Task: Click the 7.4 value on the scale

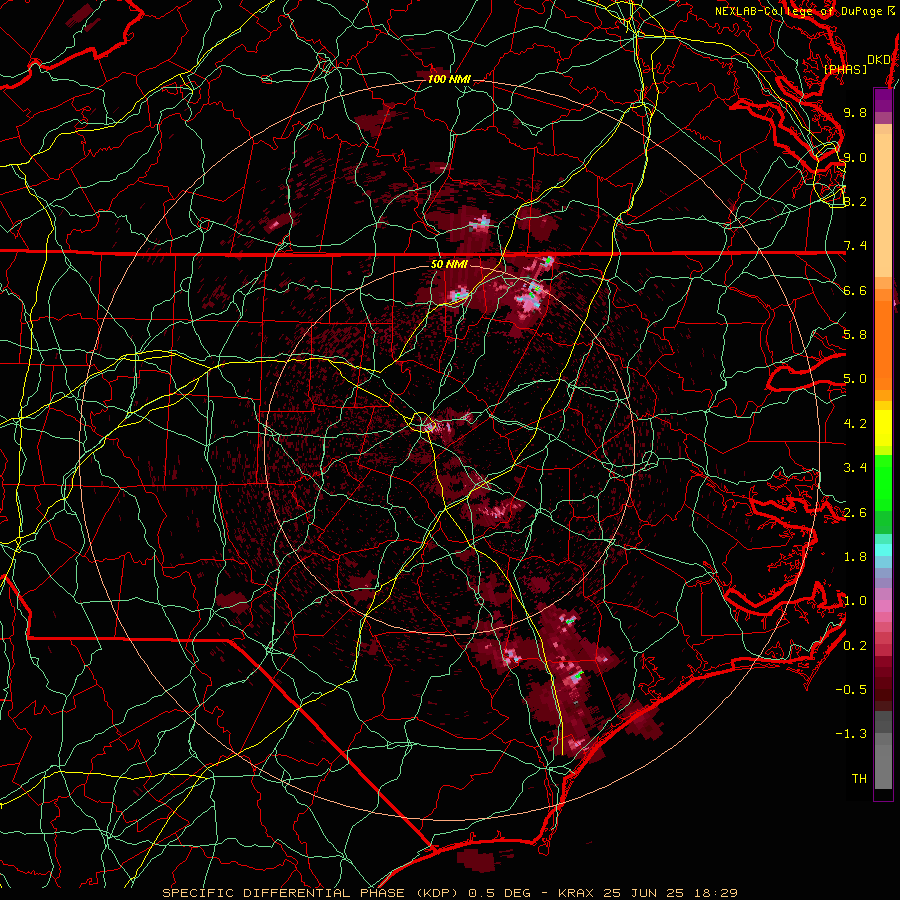Action: (855, 246)
